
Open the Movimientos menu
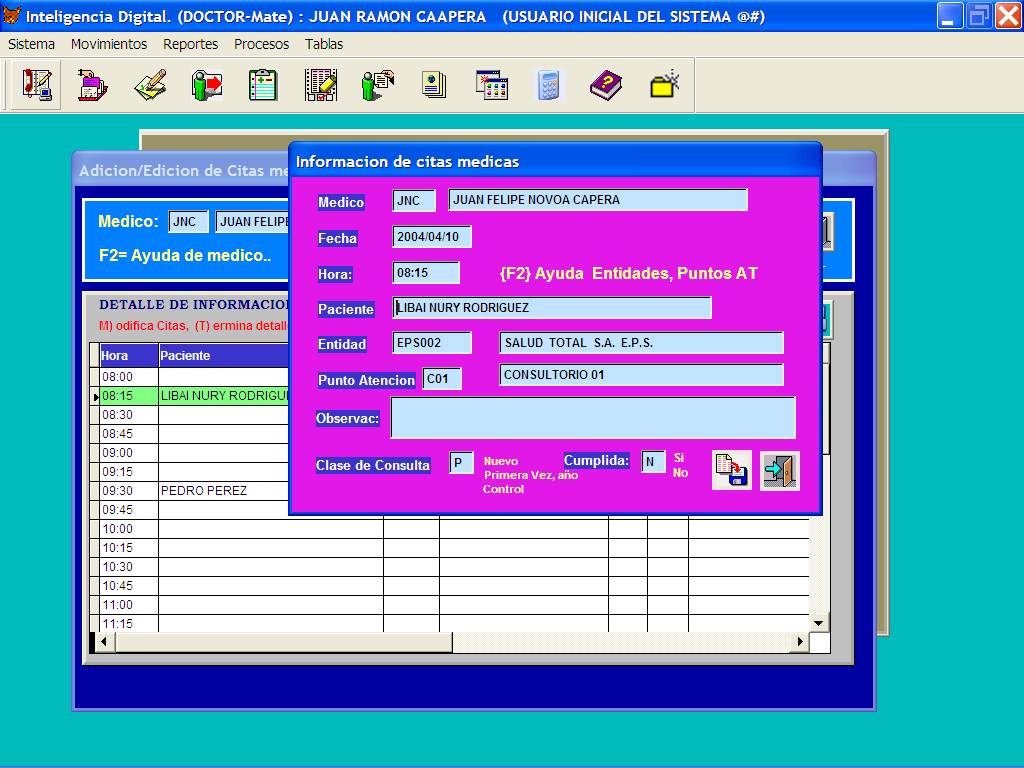(x=109, y=44)
